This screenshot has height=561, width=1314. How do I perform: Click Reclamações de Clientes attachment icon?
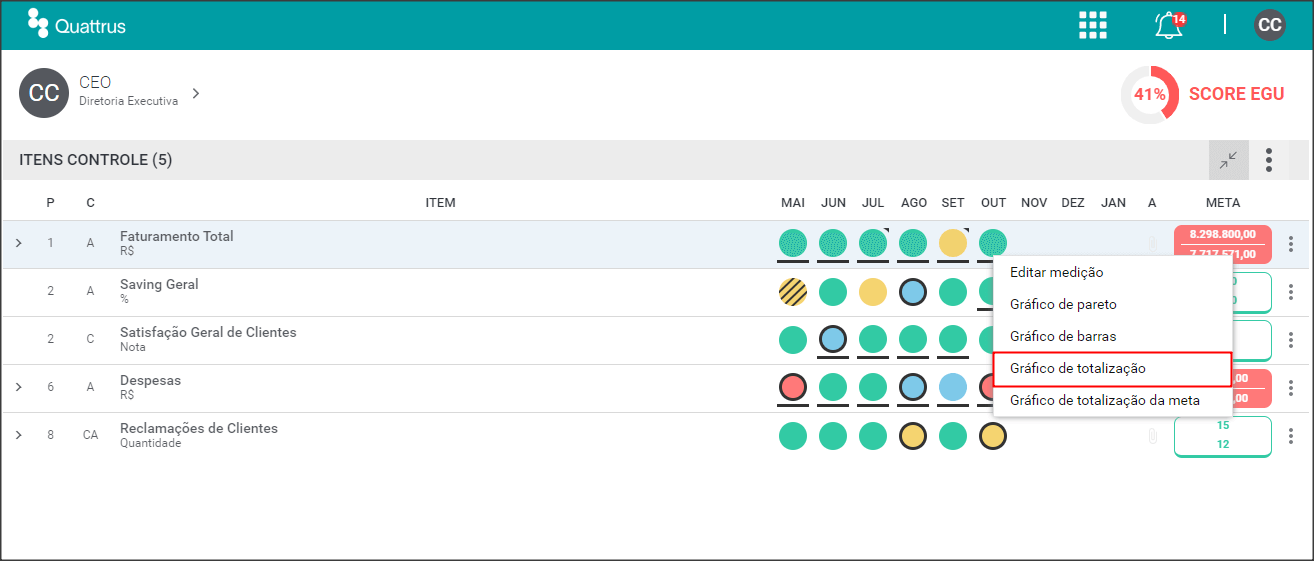(x=1152, y=436)
